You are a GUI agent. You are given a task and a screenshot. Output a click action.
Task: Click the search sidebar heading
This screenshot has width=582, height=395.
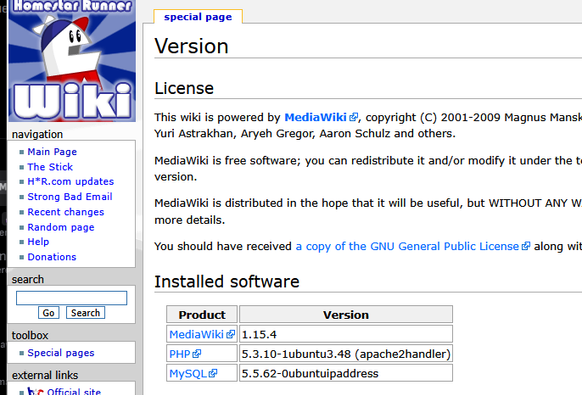point(27,280)
